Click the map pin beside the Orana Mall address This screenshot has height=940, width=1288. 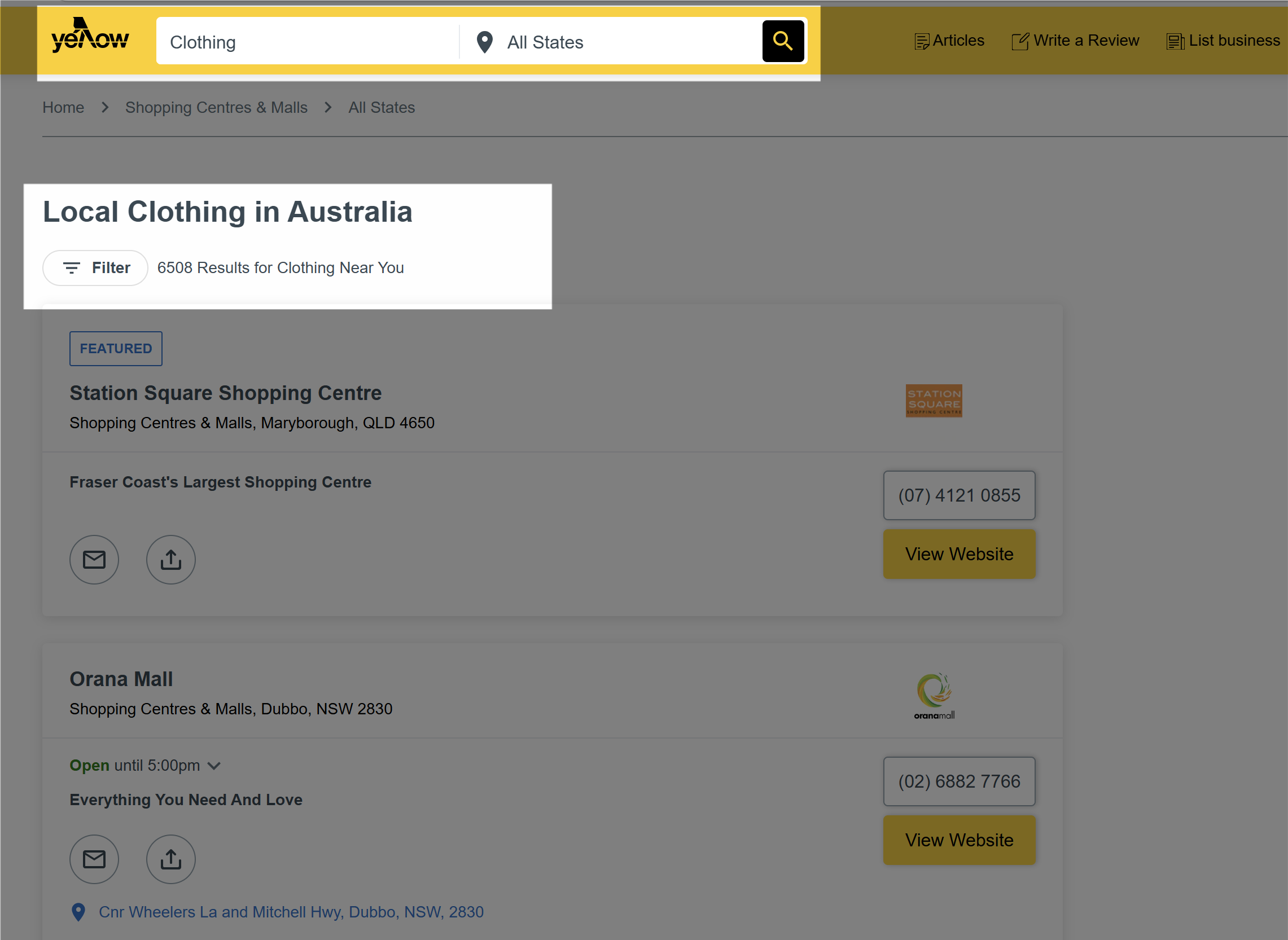[x=78, y=912]
